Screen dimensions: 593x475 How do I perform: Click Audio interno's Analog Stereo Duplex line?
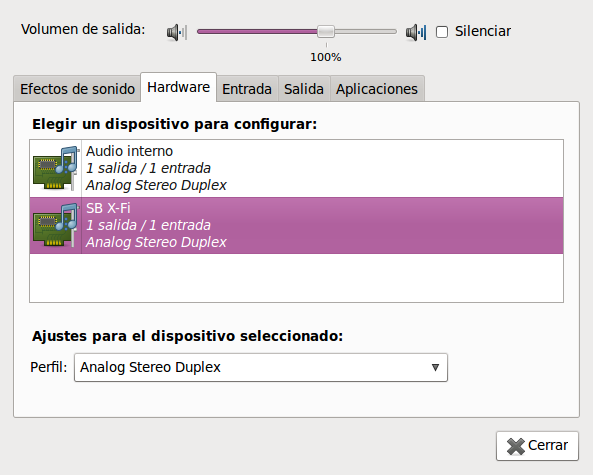pyautogui.click(x=156, y=185)
